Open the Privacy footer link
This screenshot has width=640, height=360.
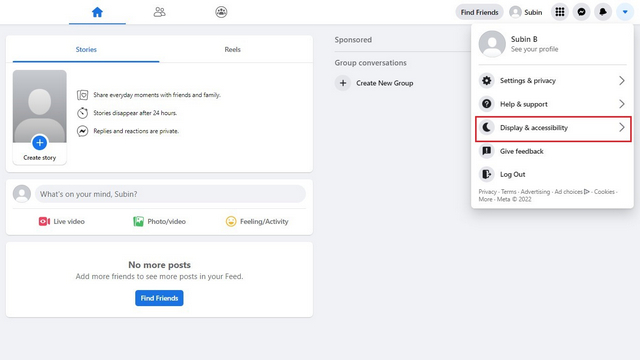487,192
